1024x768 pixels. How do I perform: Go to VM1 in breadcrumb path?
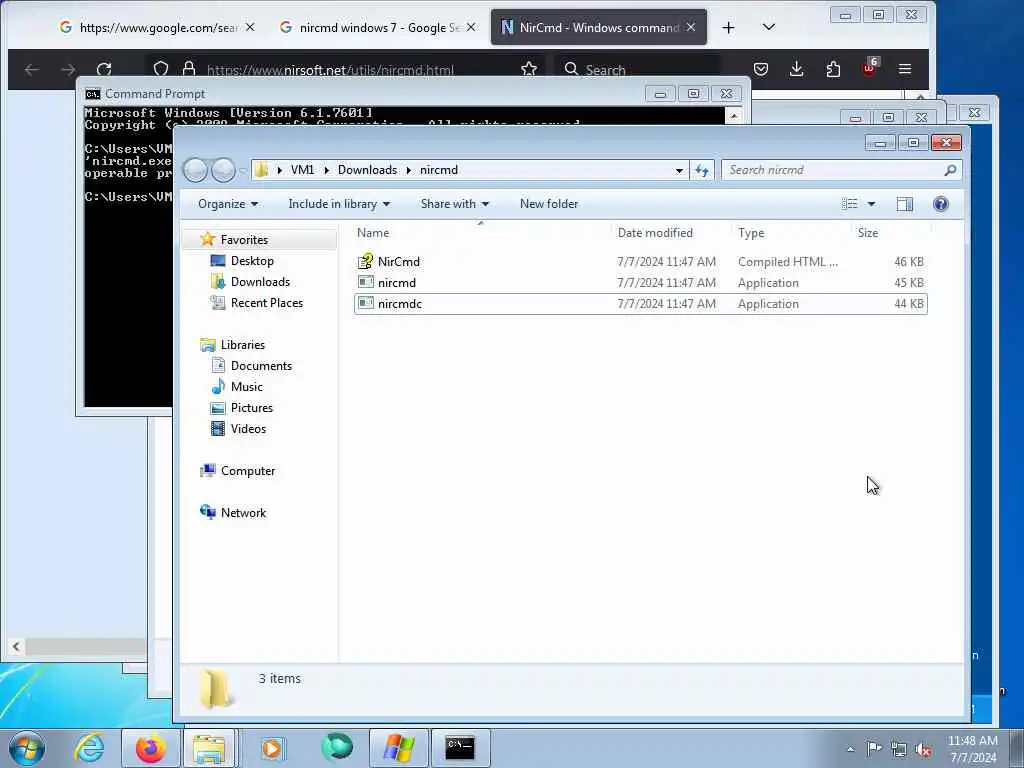point(302,170)
